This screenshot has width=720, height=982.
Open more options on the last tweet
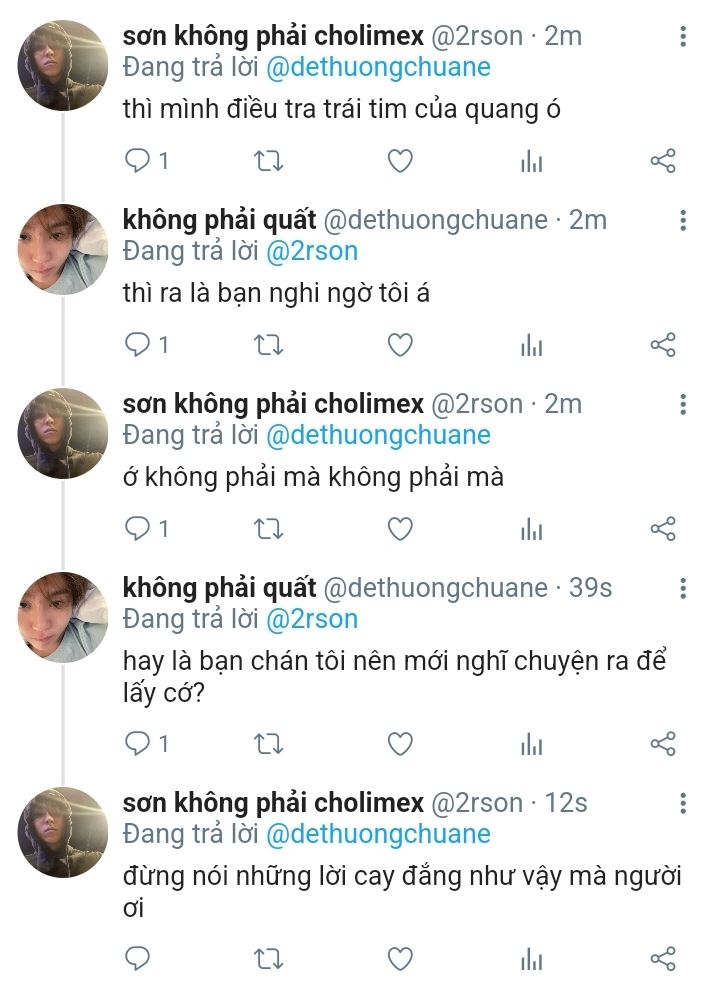pyautogui.click(x=683, y=803)
